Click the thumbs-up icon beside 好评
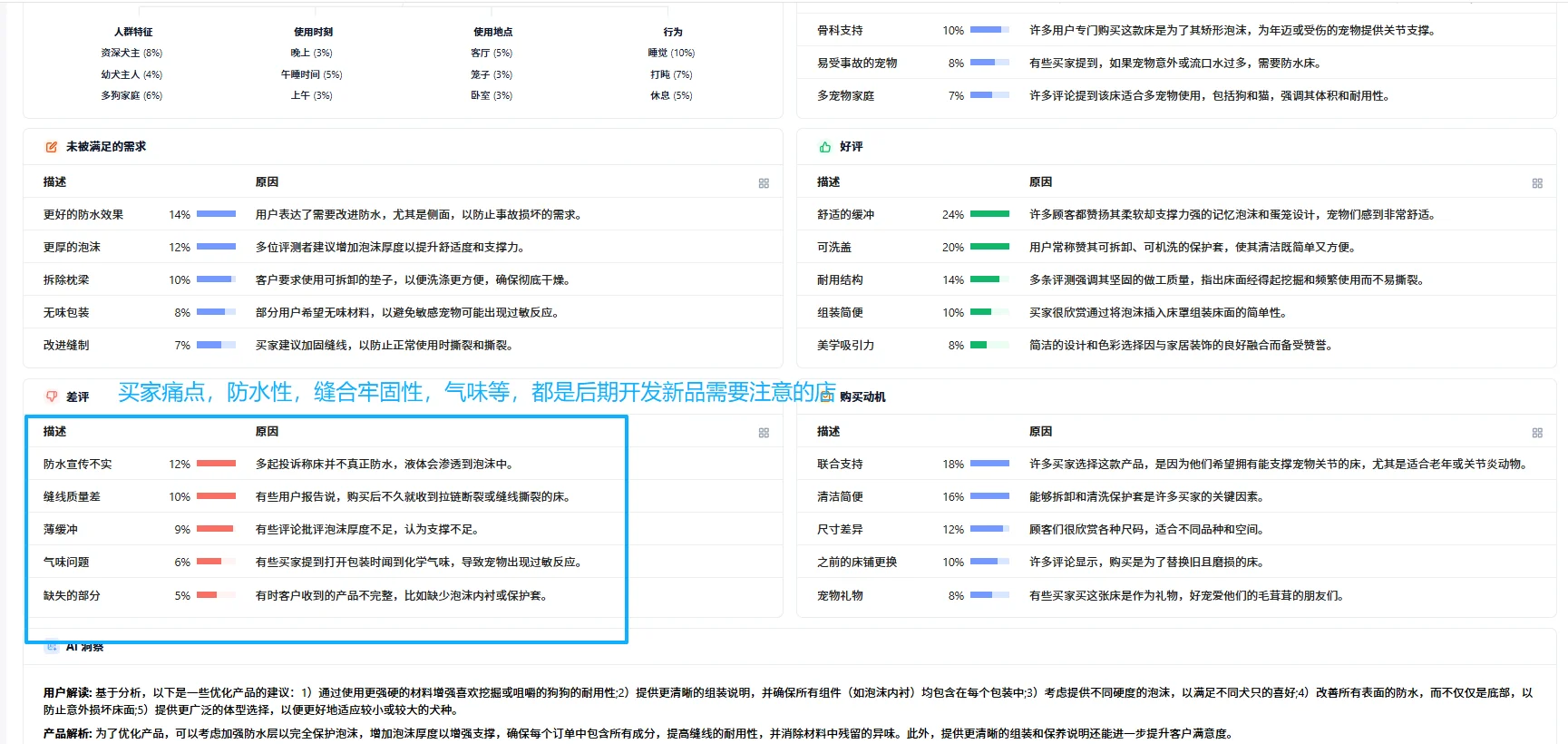1568x744 pixels. click(x=825, y=147)
